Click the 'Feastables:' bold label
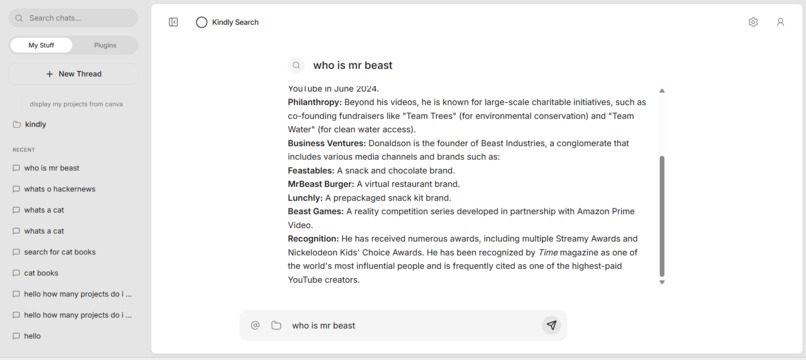The width and height of the screenshot is (806, 360). pos(311,170)
